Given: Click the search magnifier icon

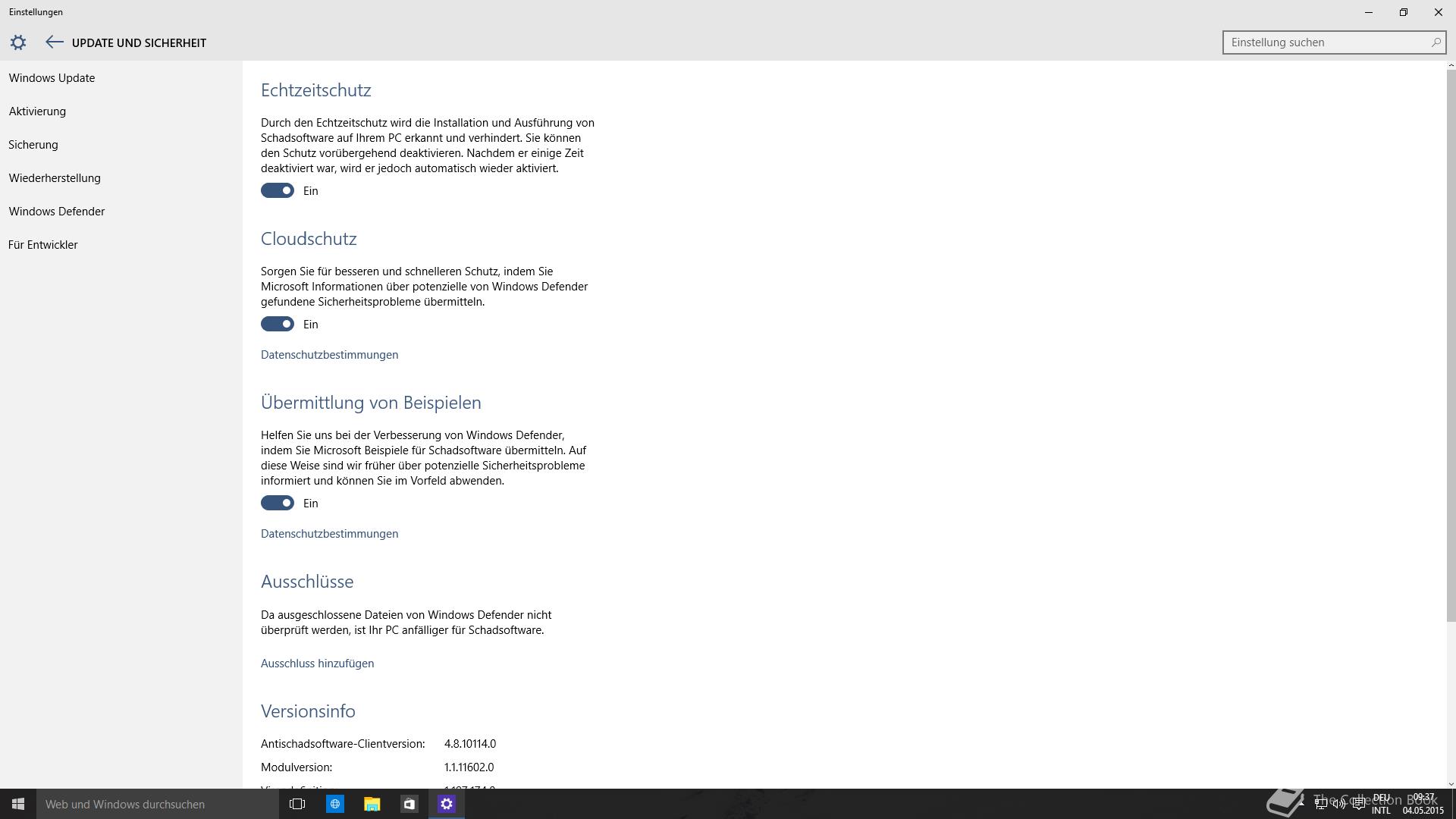Looking at the screenshot, I should click(x=1436, y=42).
